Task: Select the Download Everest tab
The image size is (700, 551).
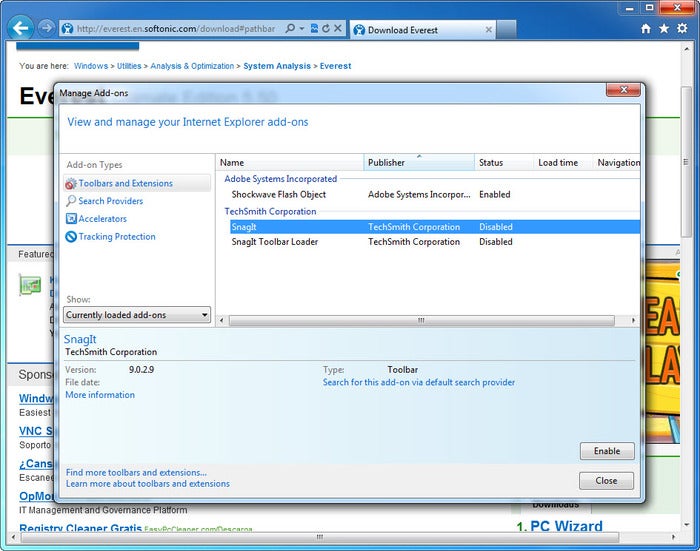Action: [x=422, y=30]
